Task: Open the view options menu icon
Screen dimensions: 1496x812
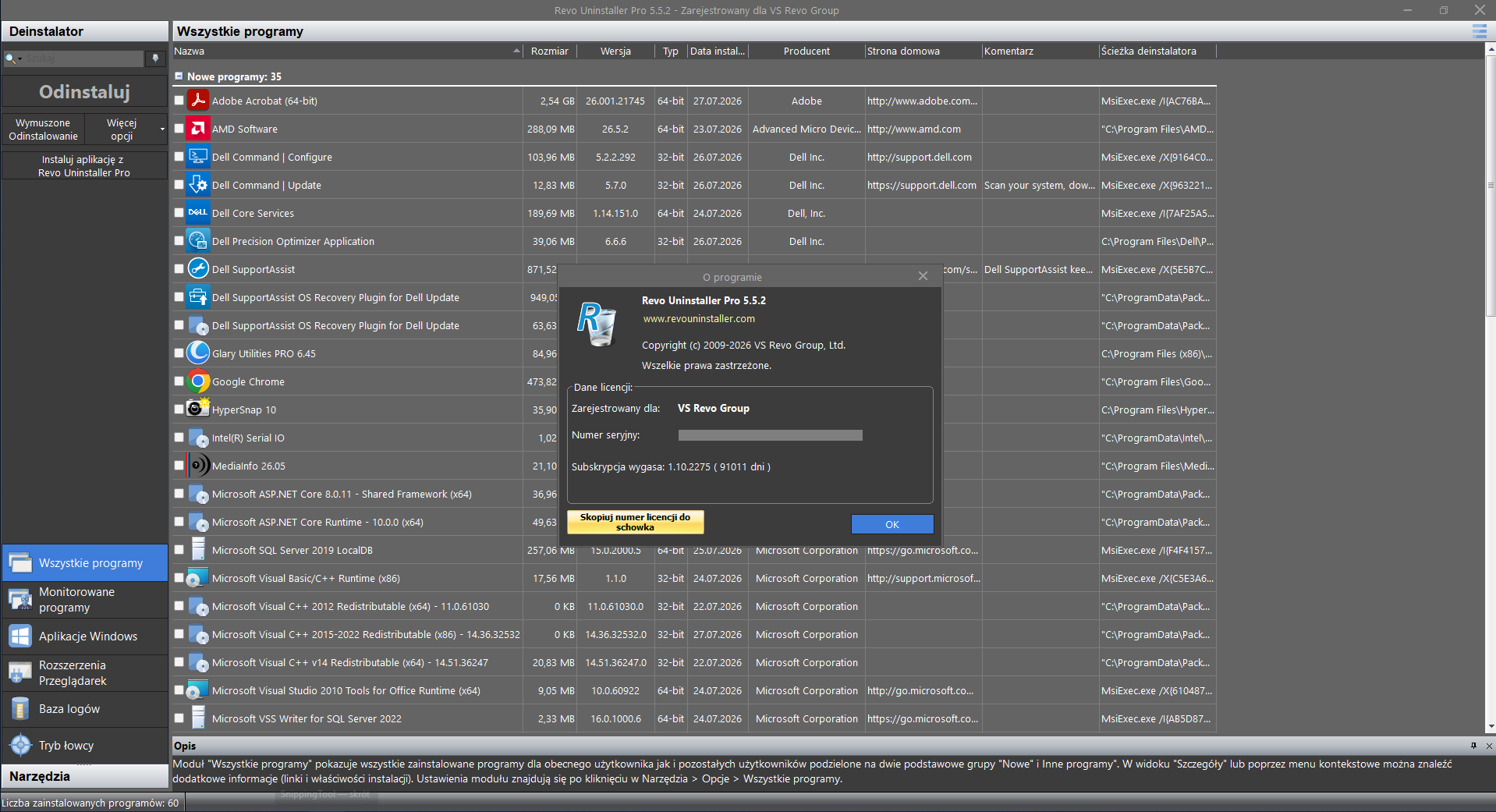Action: pyautogui.click(x=1479, y=31)
